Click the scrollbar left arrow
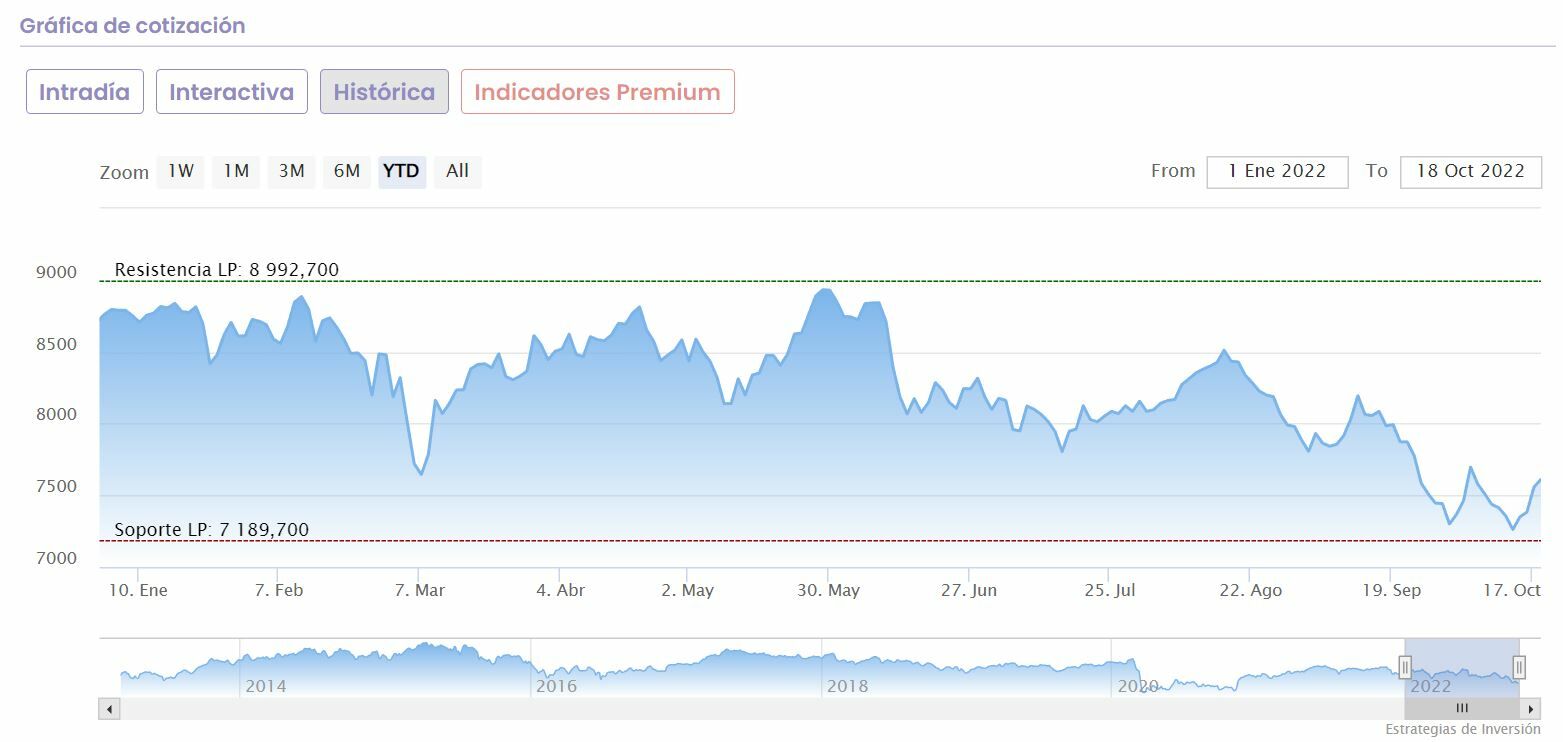The image size is (1563, 742). (109, 709)
